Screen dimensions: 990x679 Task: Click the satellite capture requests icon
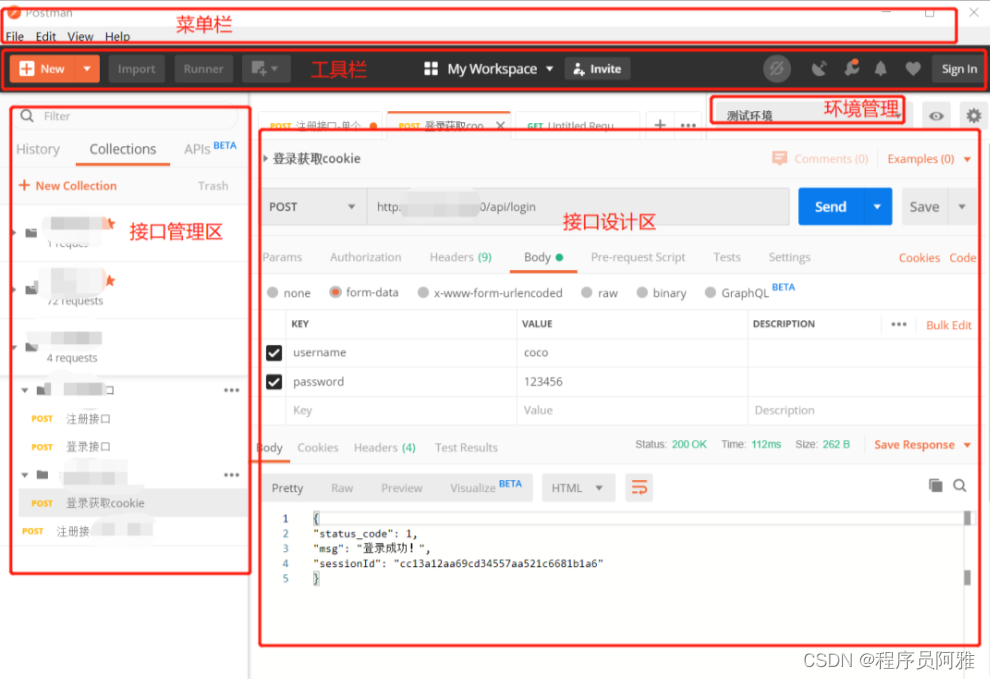pos(819,69)
